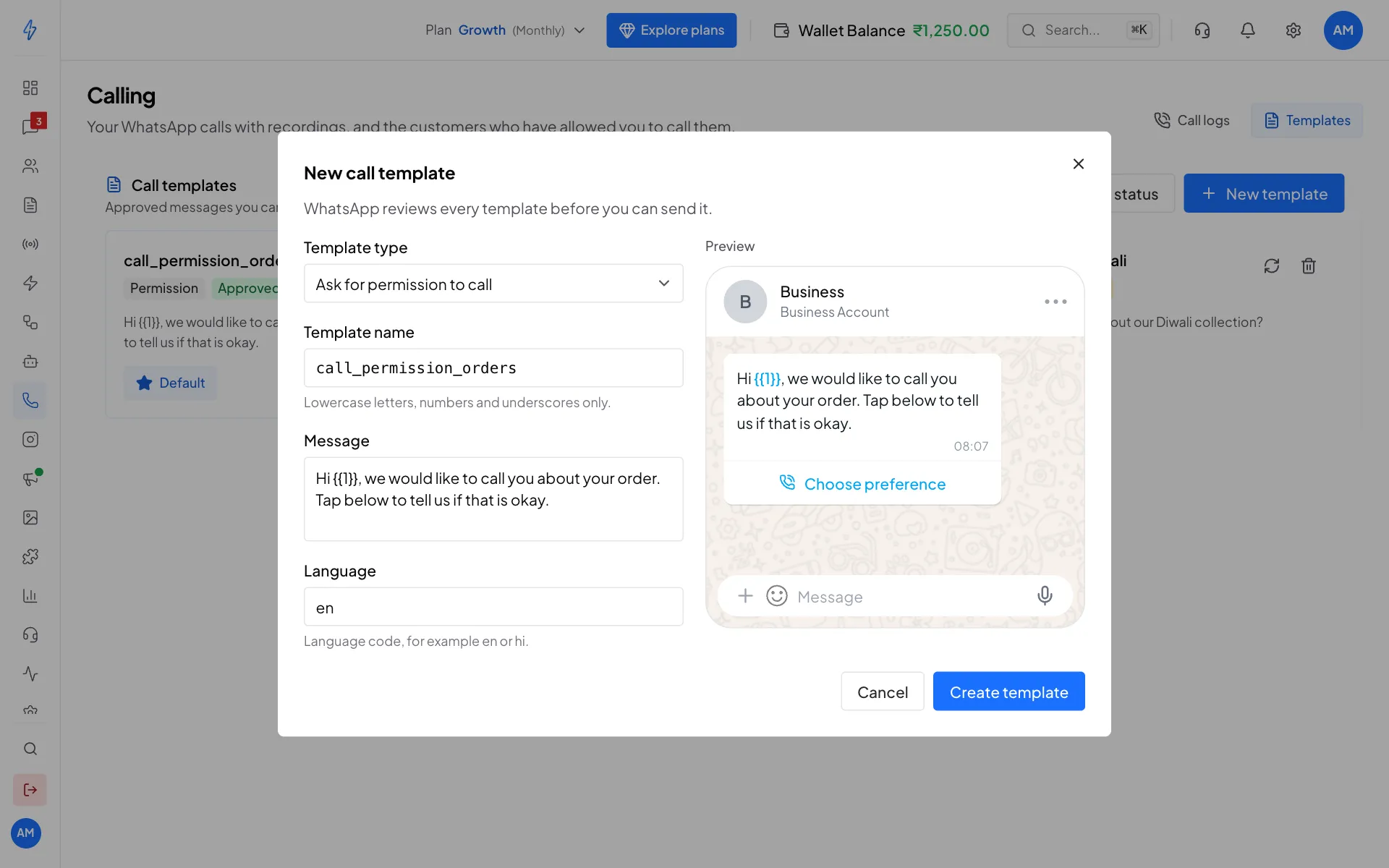Open the preview chat three-dots menu
The width and height of the screenshot is (1389, 868).
click(1055, 302)
